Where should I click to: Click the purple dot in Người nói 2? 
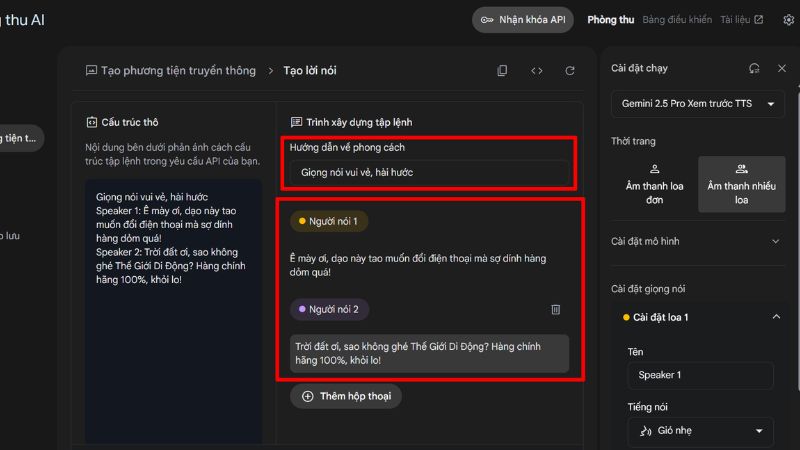(x=302, y=309)
